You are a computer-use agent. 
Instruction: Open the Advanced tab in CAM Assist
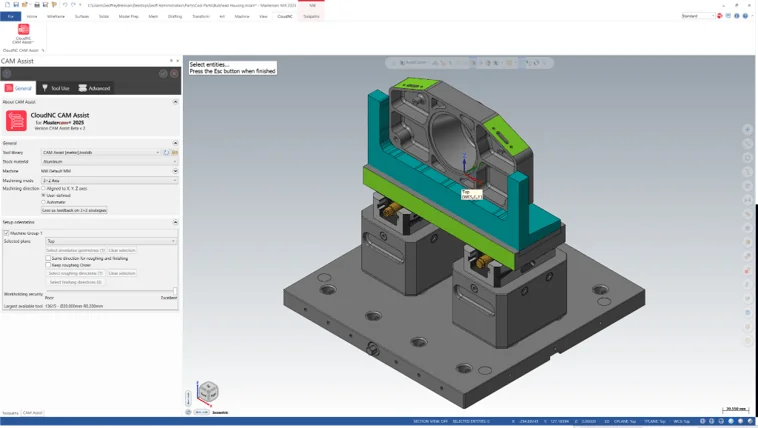[x=94, y=88]
